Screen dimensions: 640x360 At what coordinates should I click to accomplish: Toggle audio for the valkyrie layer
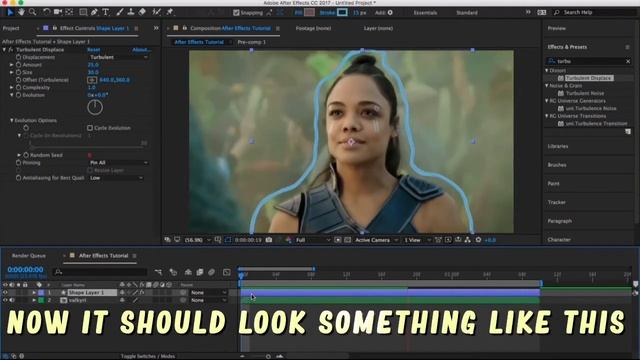[x=12, y=300]
